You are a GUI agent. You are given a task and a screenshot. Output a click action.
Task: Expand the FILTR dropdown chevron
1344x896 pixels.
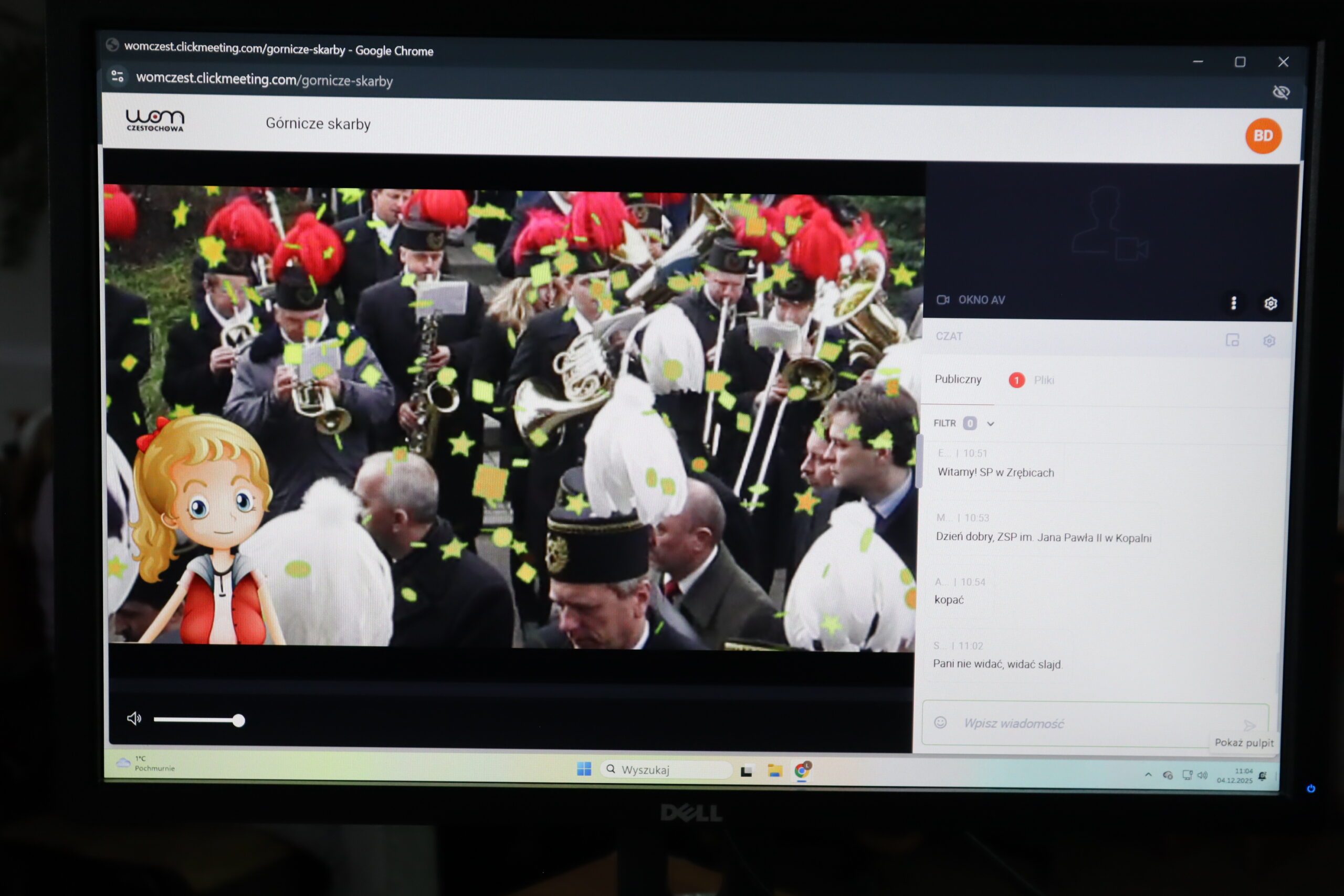tap(990, 424)
